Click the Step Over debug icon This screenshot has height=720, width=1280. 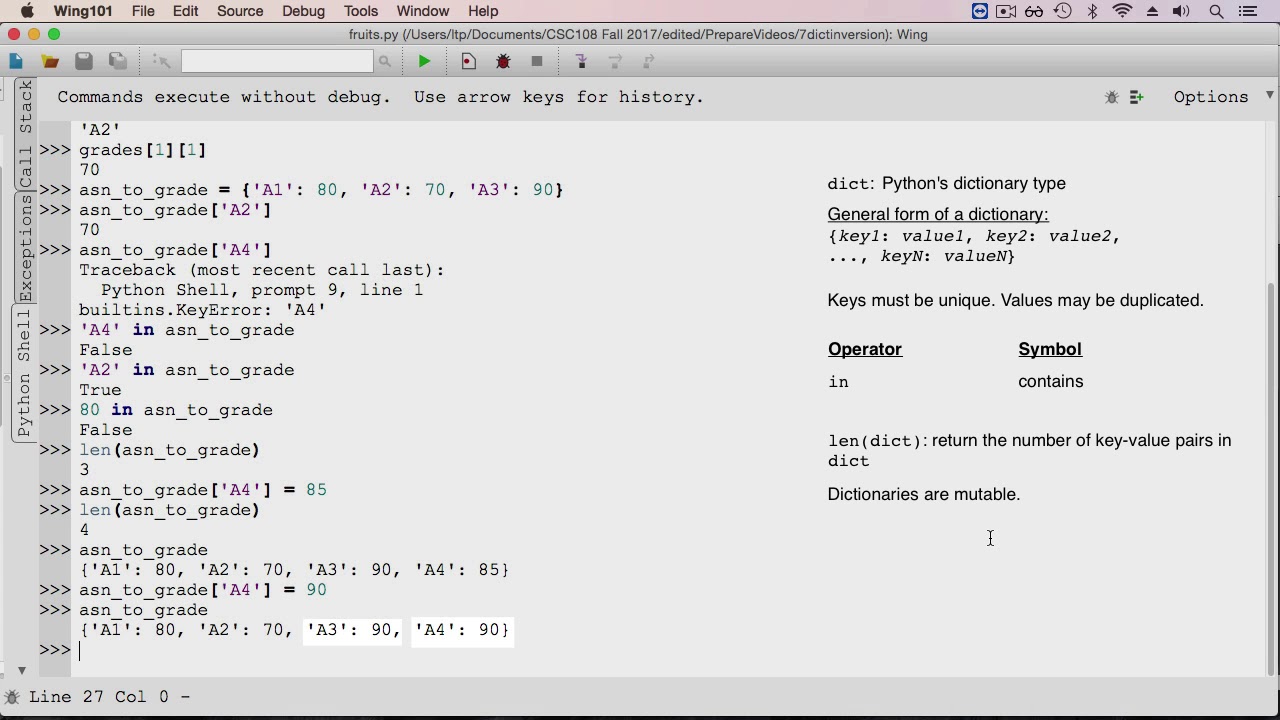[x=615, y=62]
